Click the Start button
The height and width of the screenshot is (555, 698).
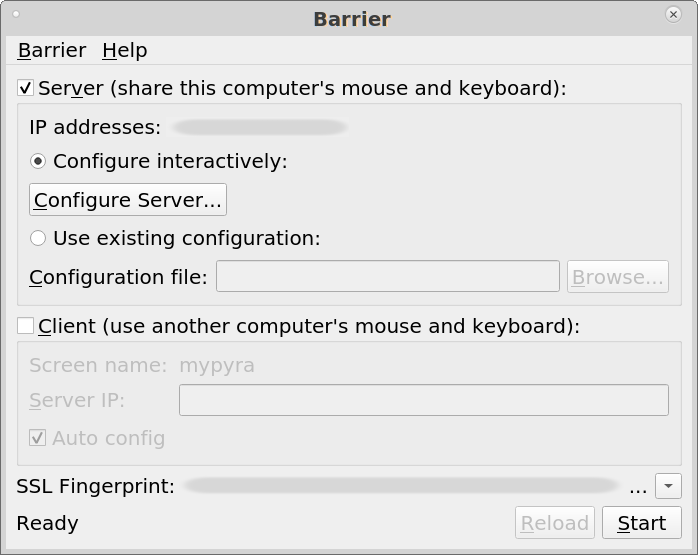pos(641,523)
